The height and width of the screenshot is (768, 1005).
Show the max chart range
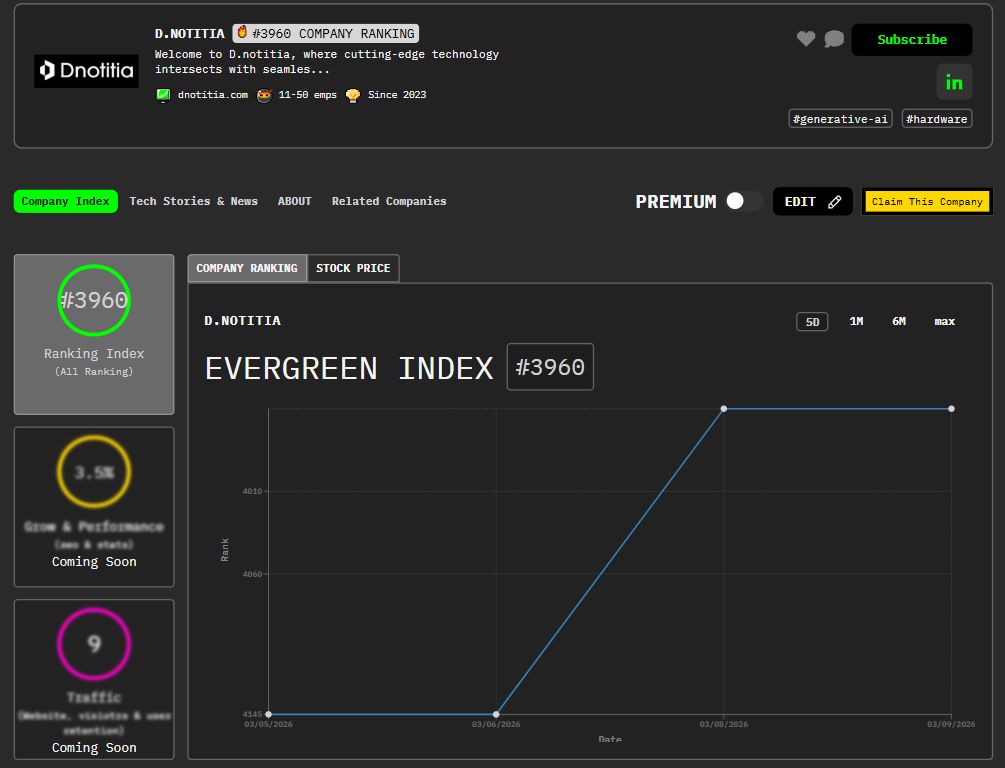click(944, 321)
